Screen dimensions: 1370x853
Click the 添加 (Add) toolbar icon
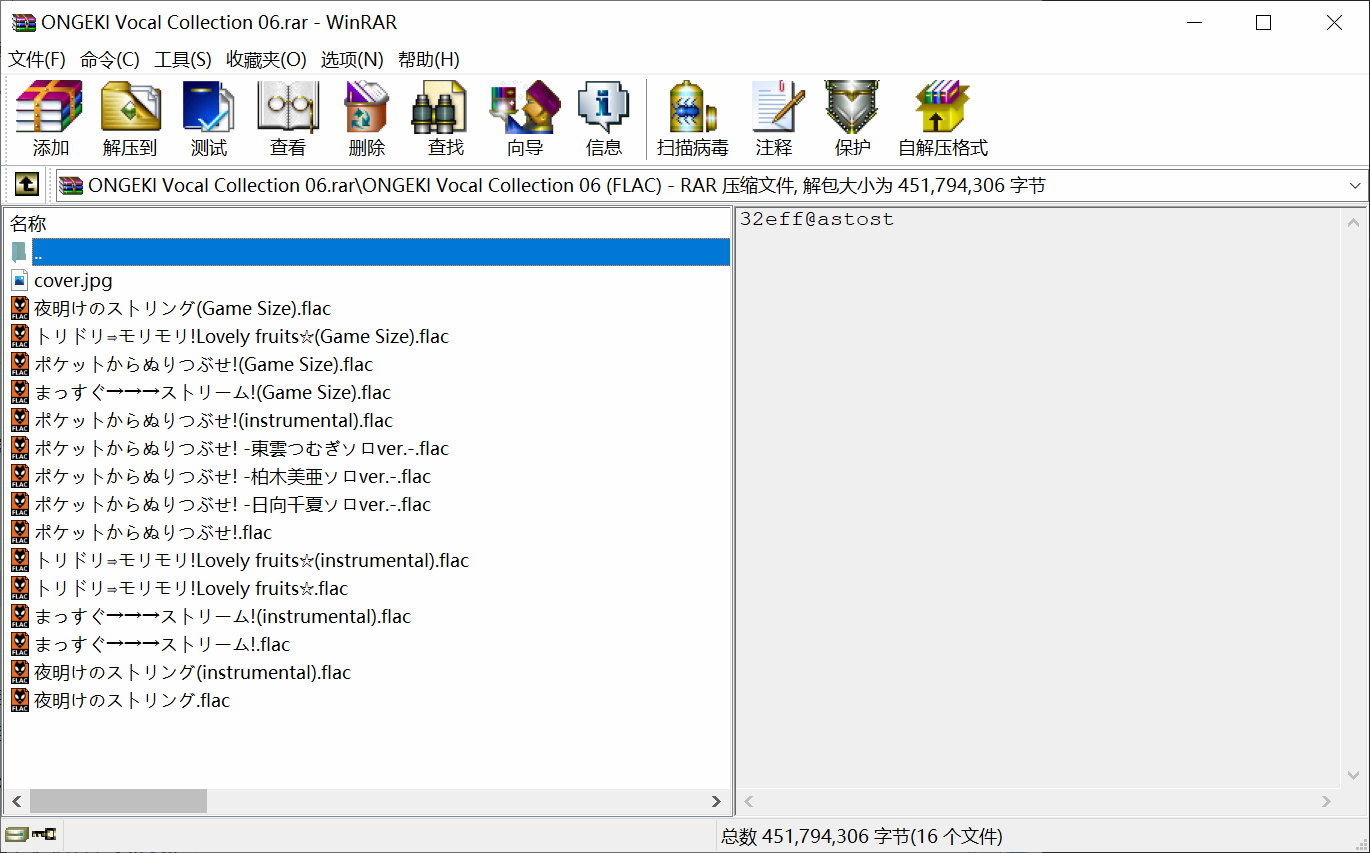[50, 118]
